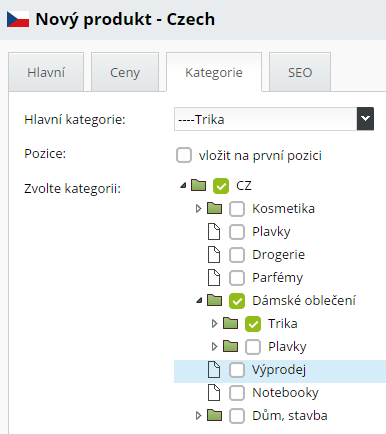Image resolution: width=386 pixels, height=434 pixels.
Task: Click the Czech flag icon
Action: pos(18,19)
